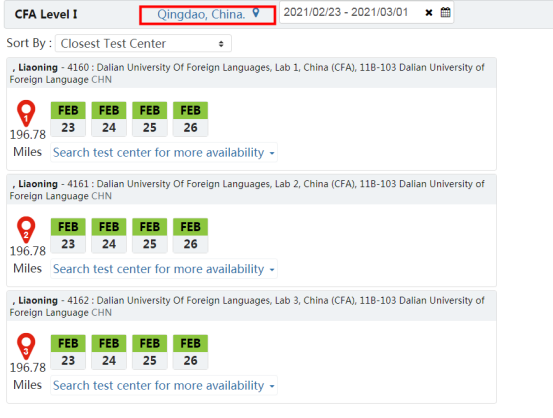Pick FEB 23 at Lab 3 test center

coord(68,352)
